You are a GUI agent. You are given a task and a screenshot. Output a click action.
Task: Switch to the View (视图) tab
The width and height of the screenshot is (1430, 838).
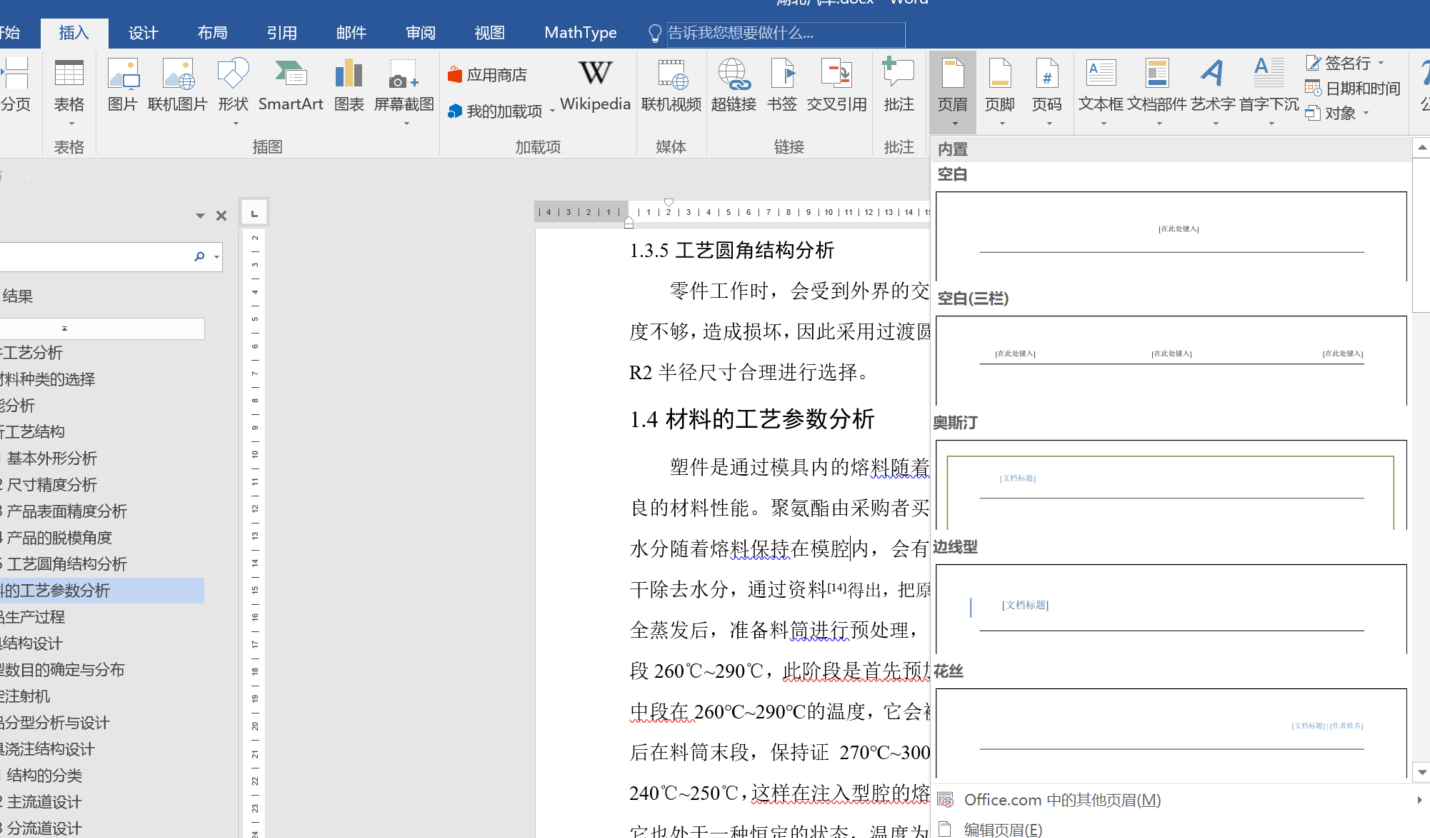pos(490,32)
